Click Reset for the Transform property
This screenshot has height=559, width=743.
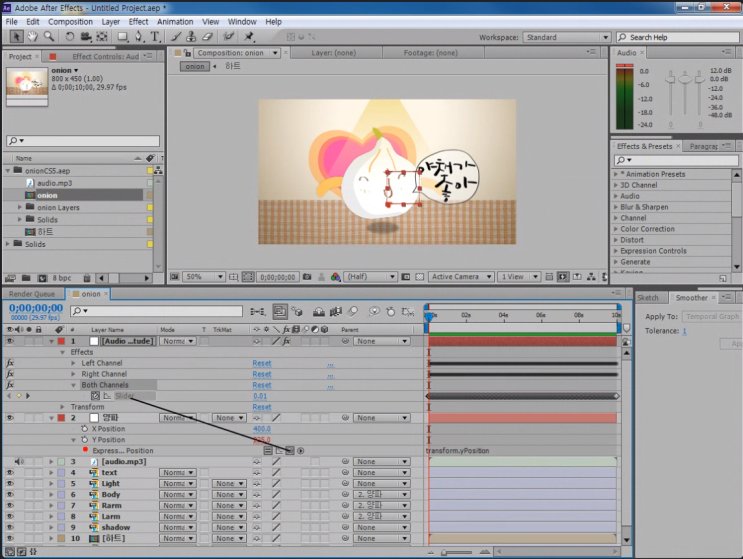point(261,407)
